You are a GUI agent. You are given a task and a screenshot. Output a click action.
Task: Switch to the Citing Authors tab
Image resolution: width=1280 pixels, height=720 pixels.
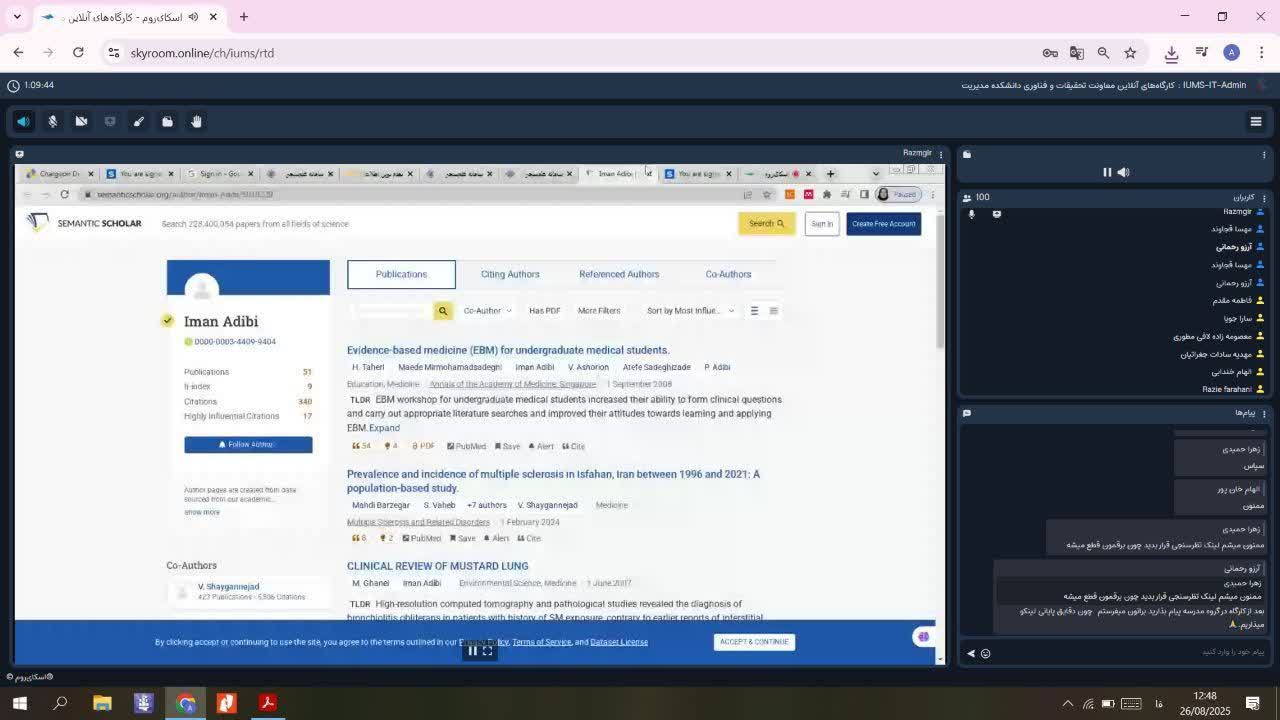510,274
